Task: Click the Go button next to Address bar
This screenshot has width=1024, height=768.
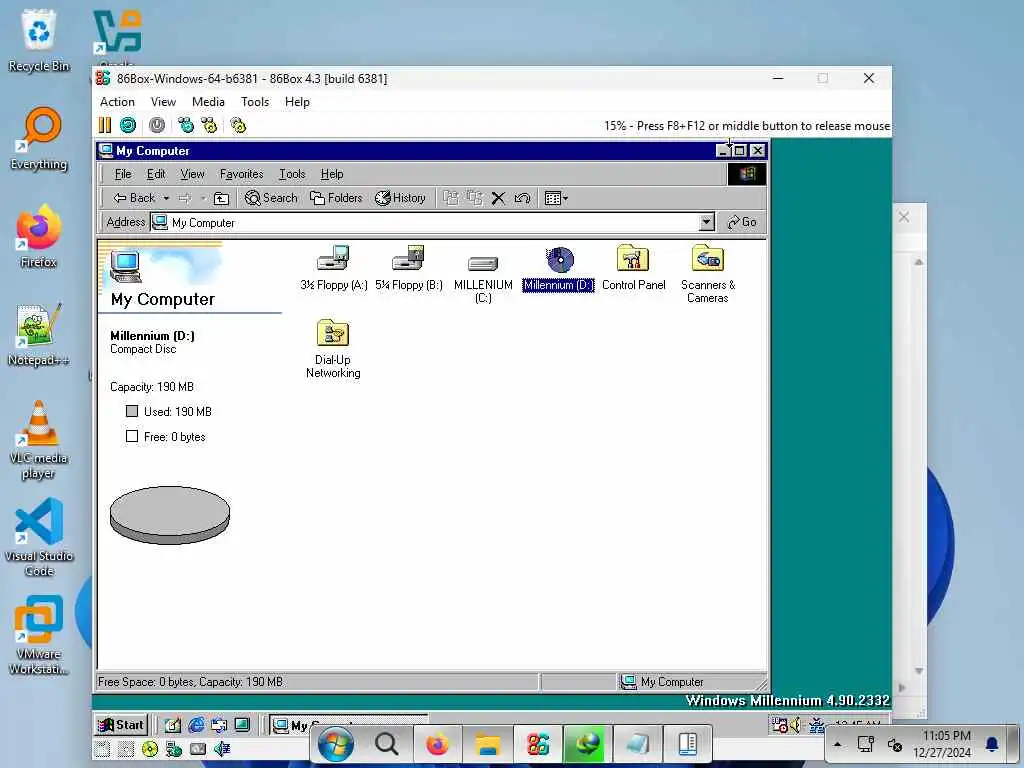Action: [x=742, y=222]
